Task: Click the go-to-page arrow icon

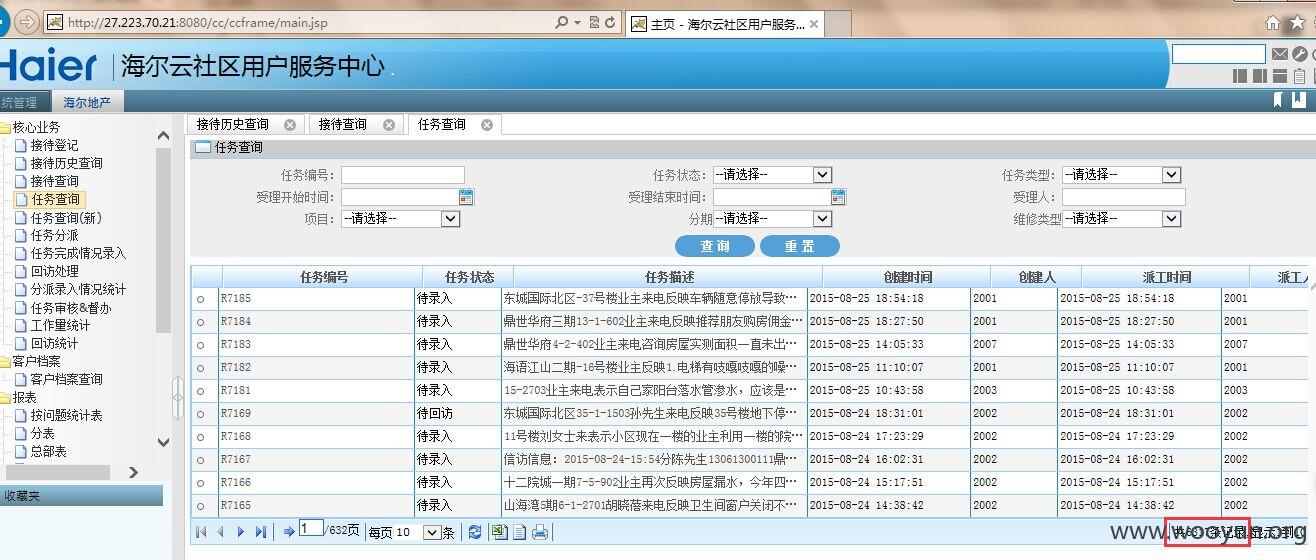Action: click(289, 532)
